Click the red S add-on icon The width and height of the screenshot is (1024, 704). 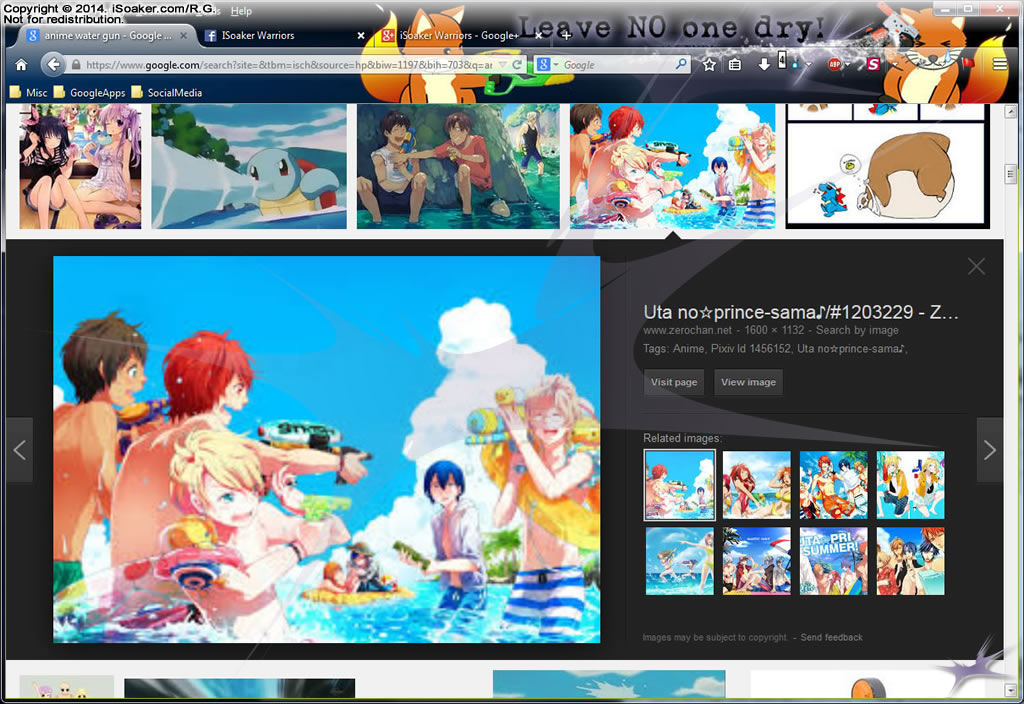tap(873, 64)
